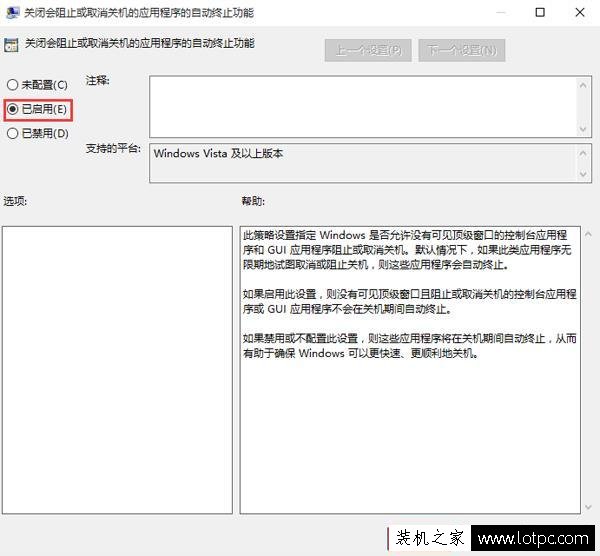Click the 帮助: label
This screenshot has height=556, width=600.
click(253, 201)
